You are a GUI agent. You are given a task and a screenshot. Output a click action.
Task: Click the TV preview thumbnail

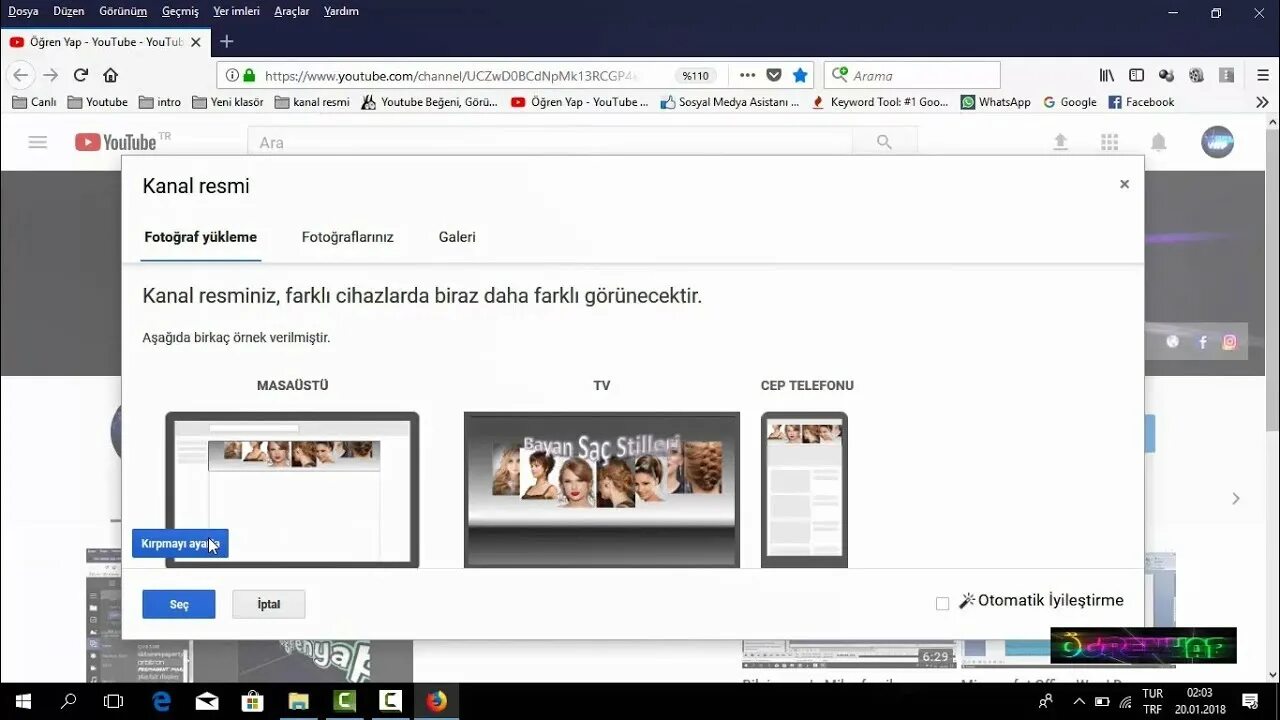602,490
